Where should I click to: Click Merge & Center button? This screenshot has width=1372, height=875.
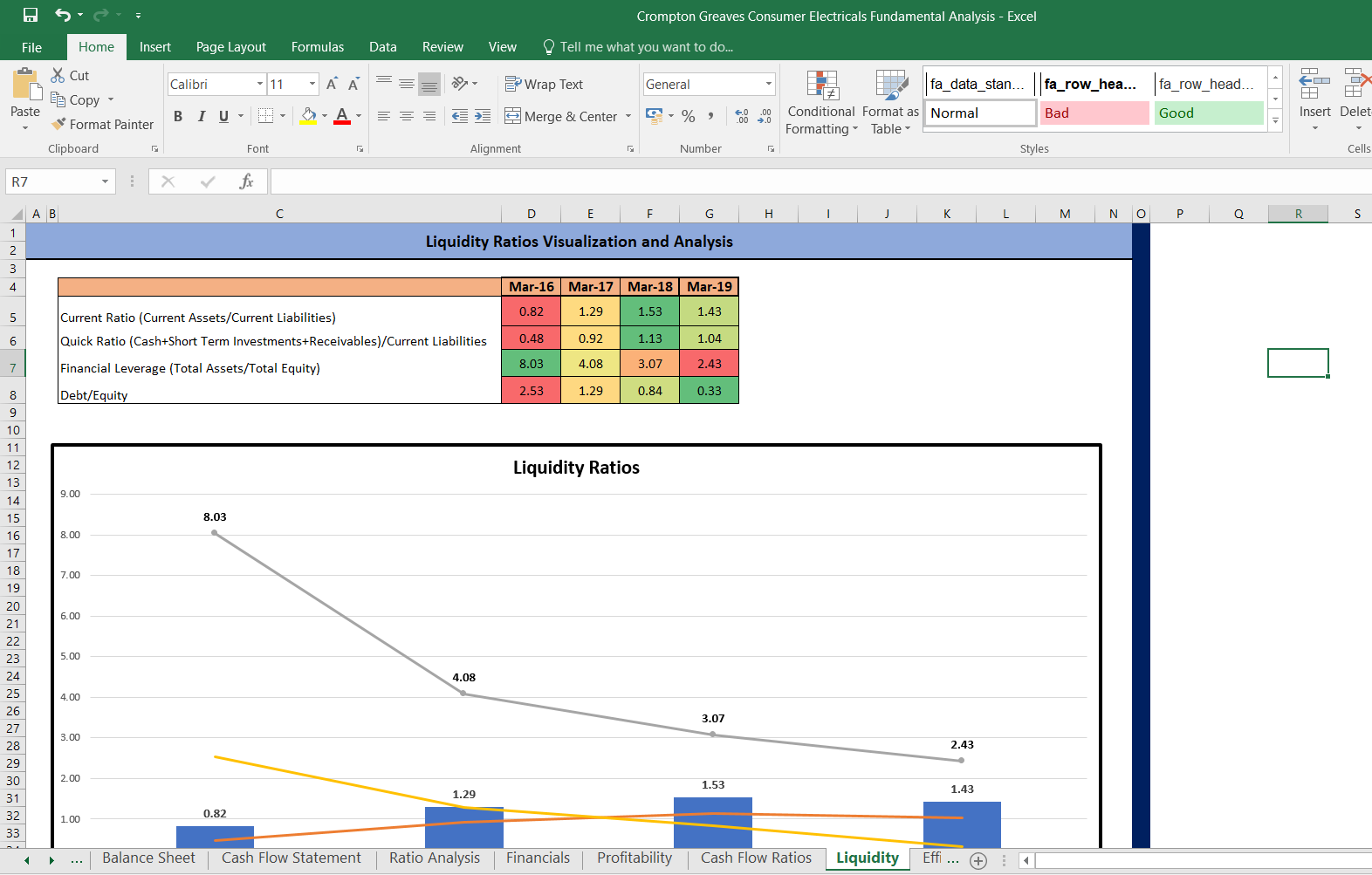(x=561, y=116)
